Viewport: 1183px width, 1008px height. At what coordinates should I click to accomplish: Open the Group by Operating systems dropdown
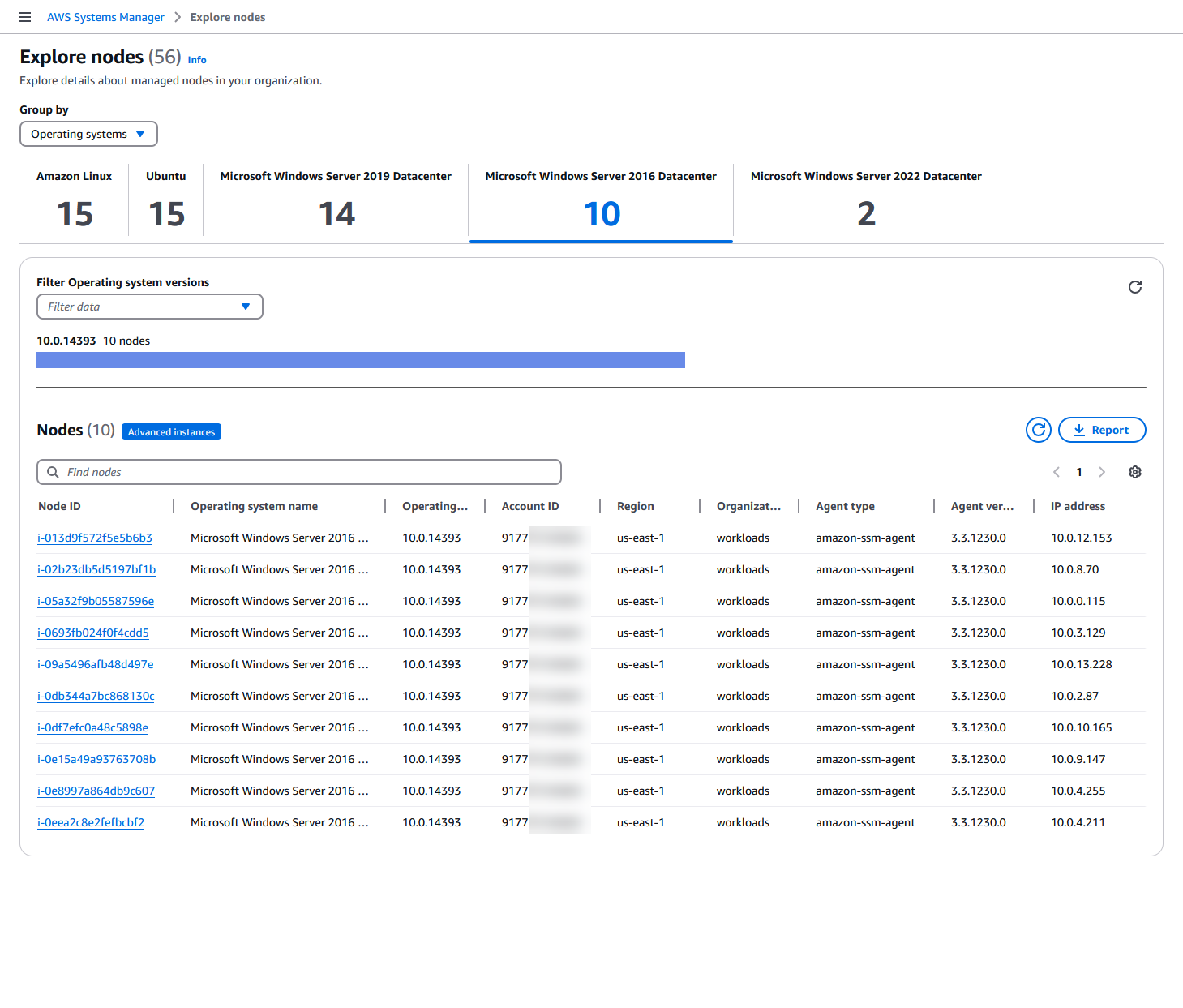[88, 134]
